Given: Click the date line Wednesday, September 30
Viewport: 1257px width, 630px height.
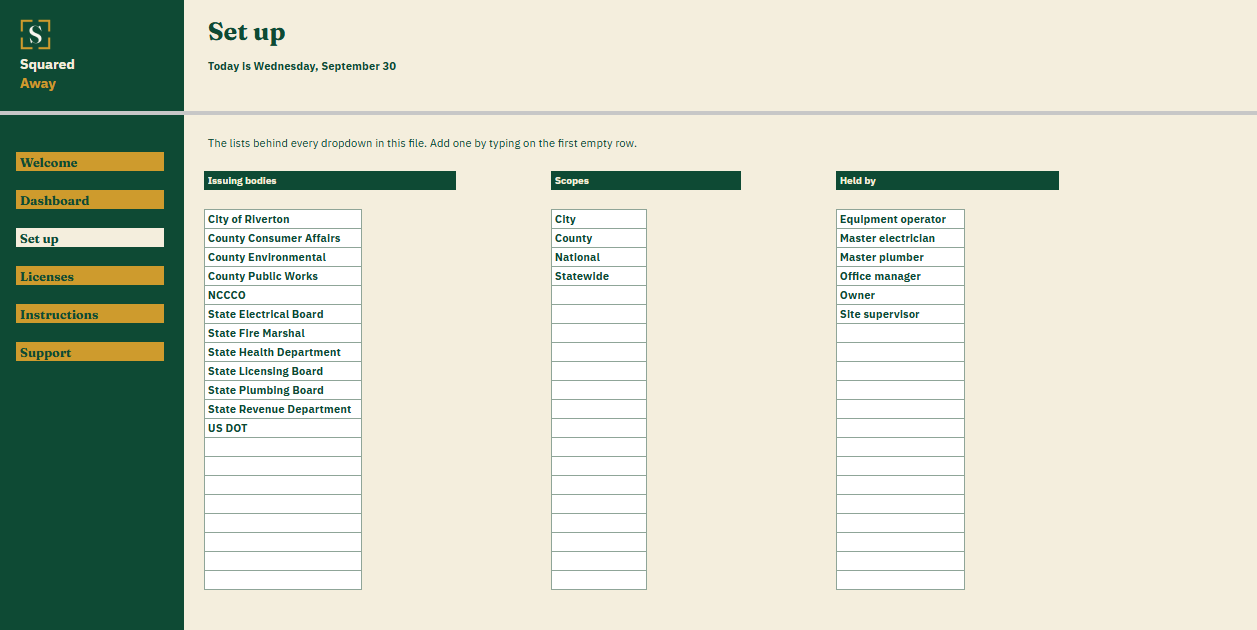Looking at the screenshot, I should click(302, 66).
